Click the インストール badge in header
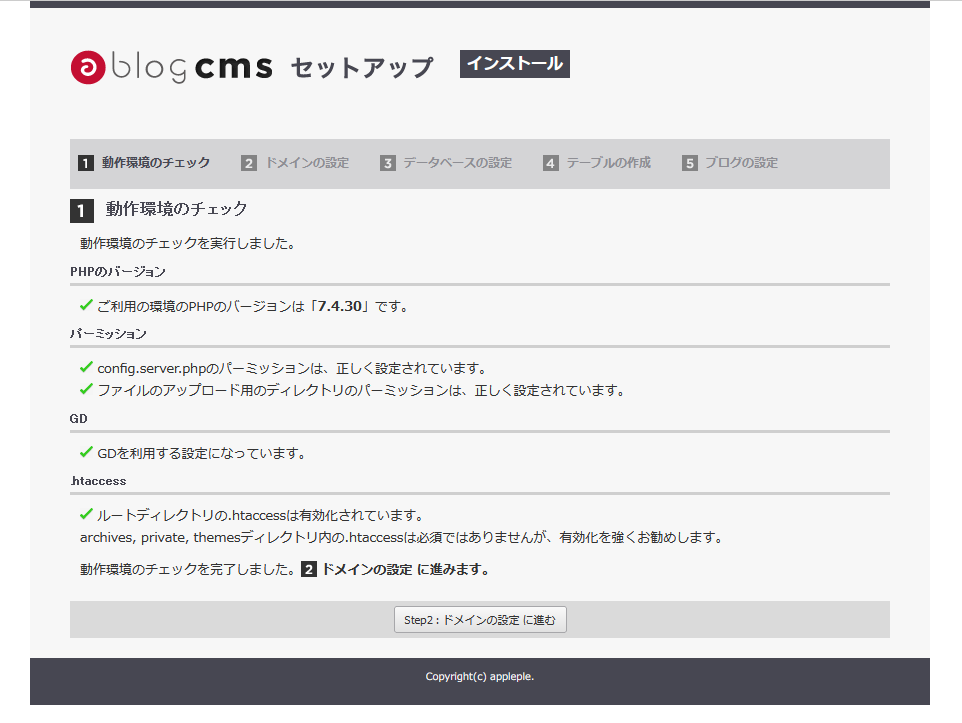The height and width of the screenshot is (723, 962). (515, 64)
